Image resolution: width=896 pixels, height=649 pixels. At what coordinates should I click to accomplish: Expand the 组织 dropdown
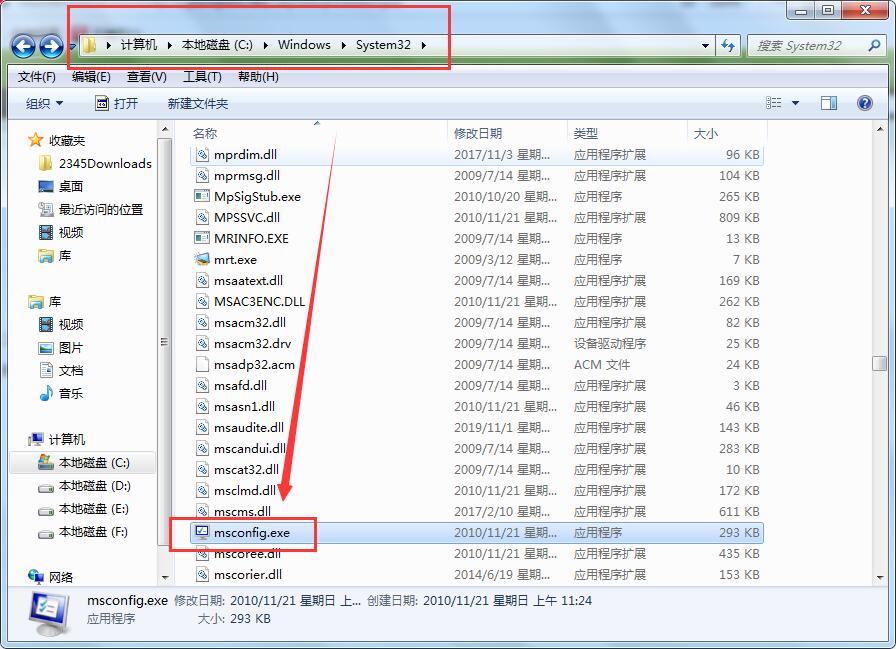(x=44, y=103)
